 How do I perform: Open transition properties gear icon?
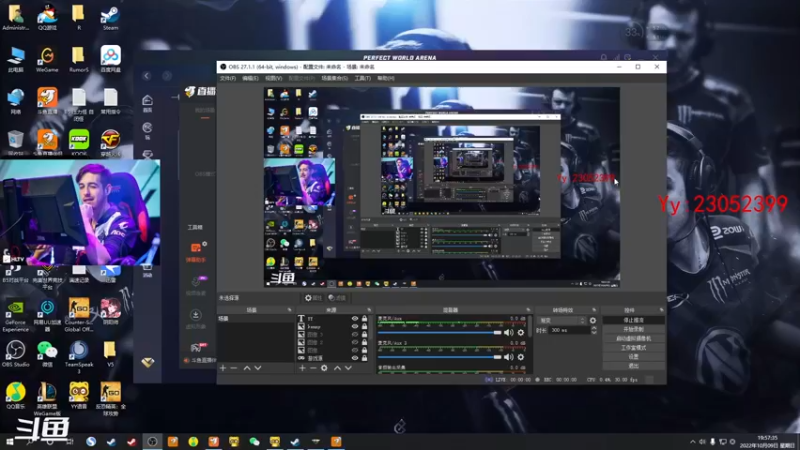[x=593, y=320]
